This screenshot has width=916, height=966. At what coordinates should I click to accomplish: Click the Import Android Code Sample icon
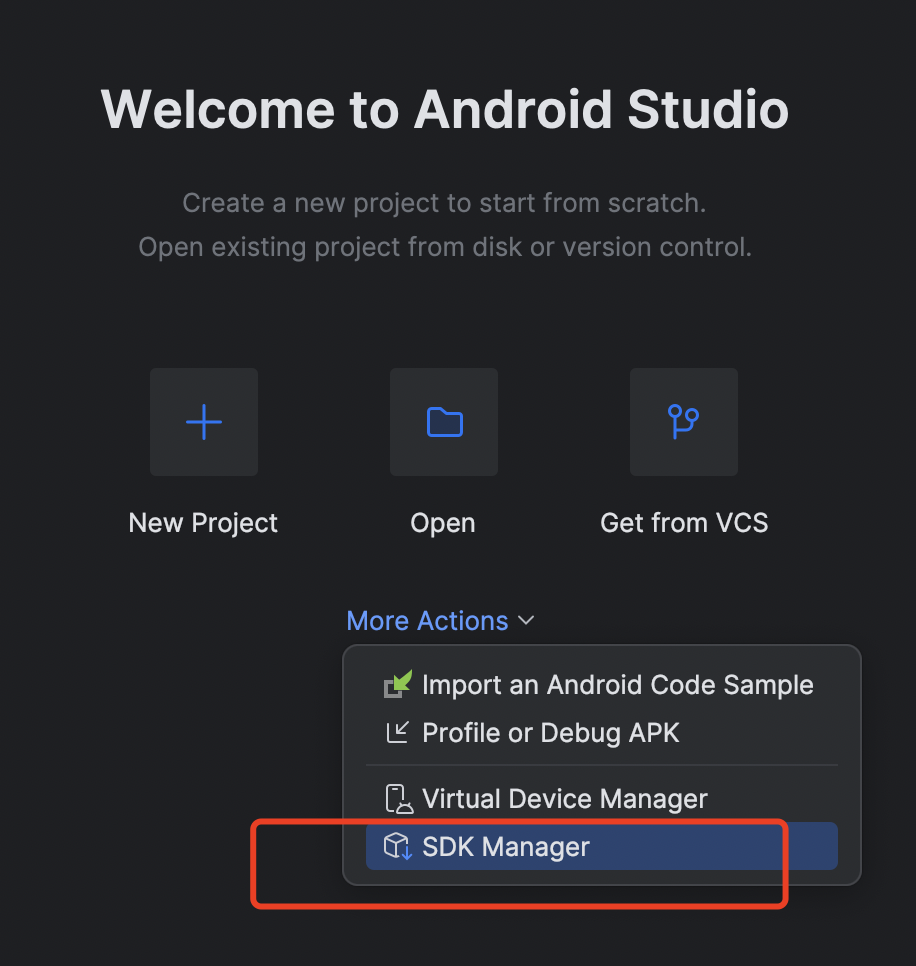coord(398,684)
